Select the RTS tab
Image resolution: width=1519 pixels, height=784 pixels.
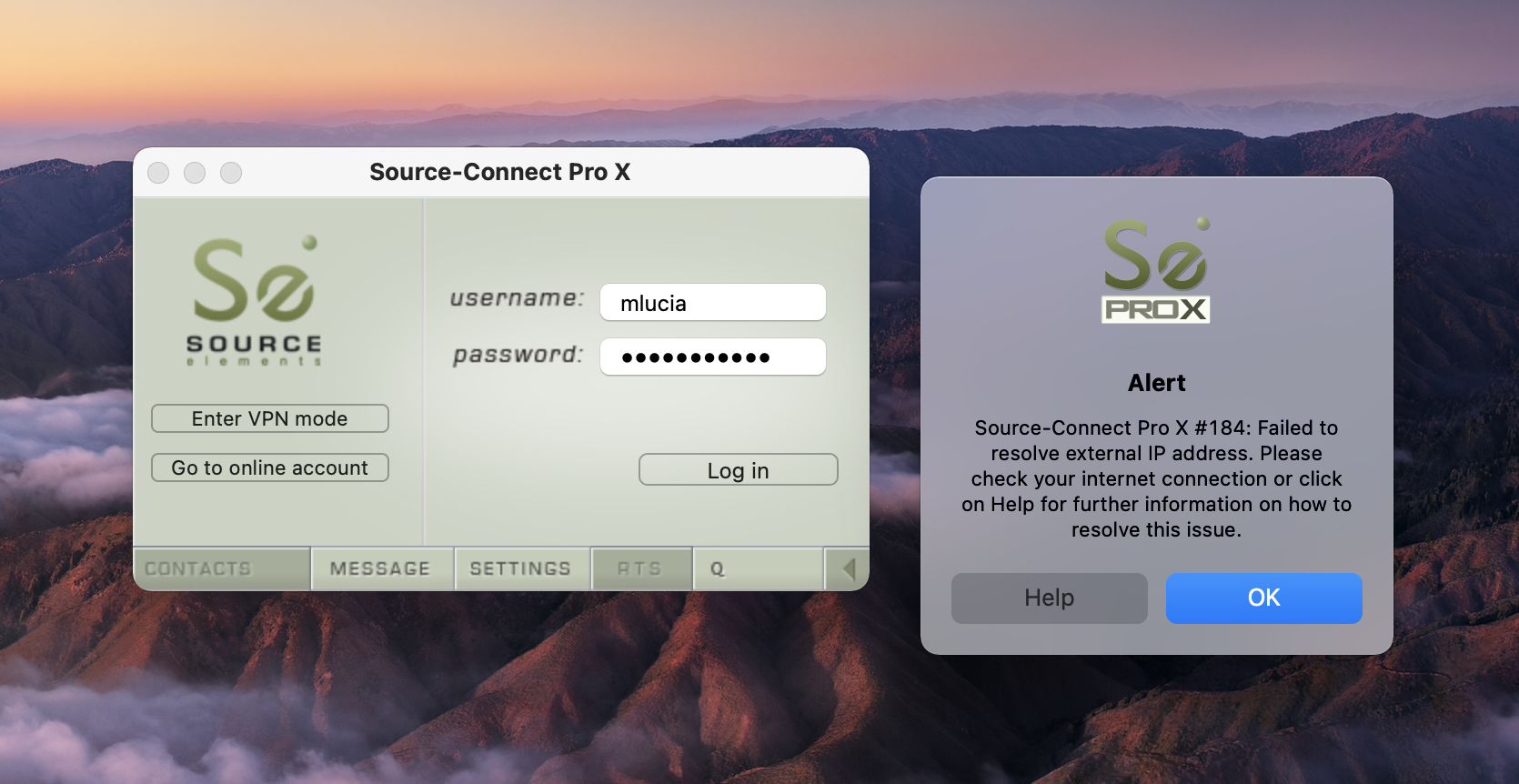639,569
